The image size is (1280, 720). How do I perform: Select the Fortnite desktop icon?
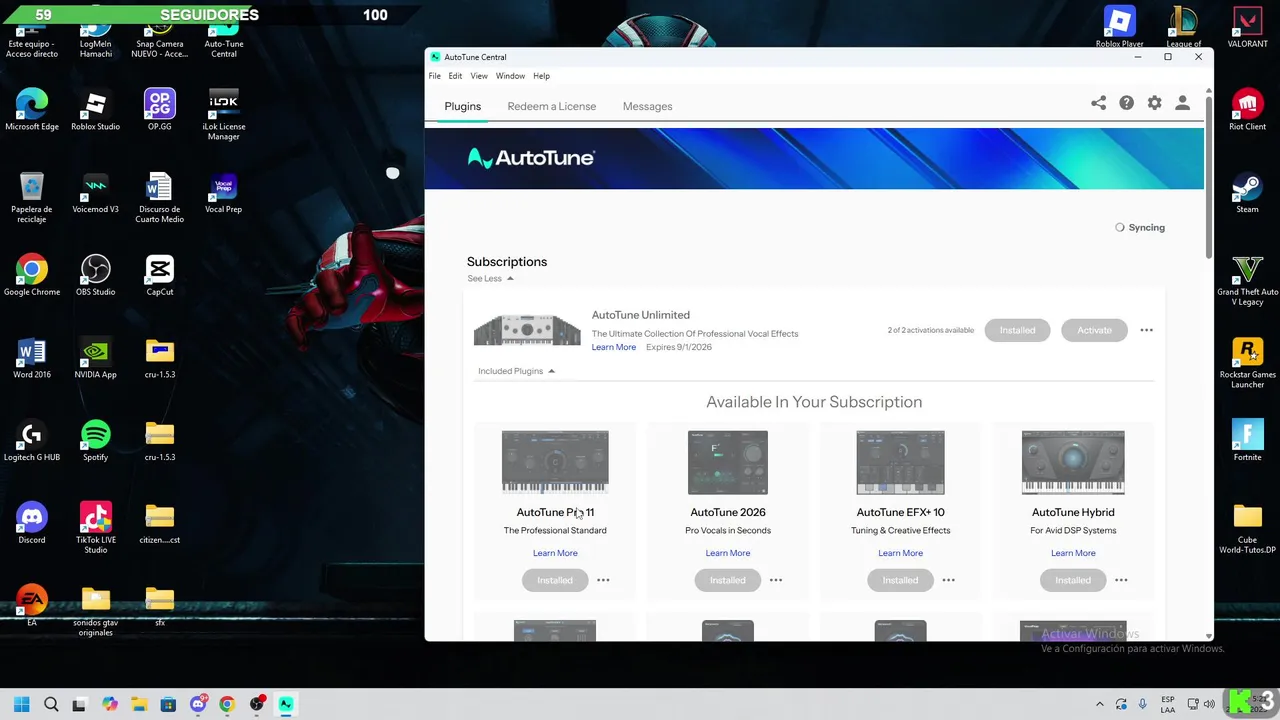1247,441
